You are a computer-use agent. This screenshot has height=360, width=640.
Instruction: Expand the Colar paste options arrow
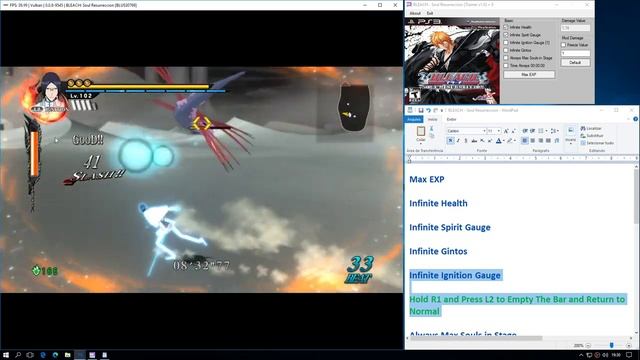pos(420,143)
